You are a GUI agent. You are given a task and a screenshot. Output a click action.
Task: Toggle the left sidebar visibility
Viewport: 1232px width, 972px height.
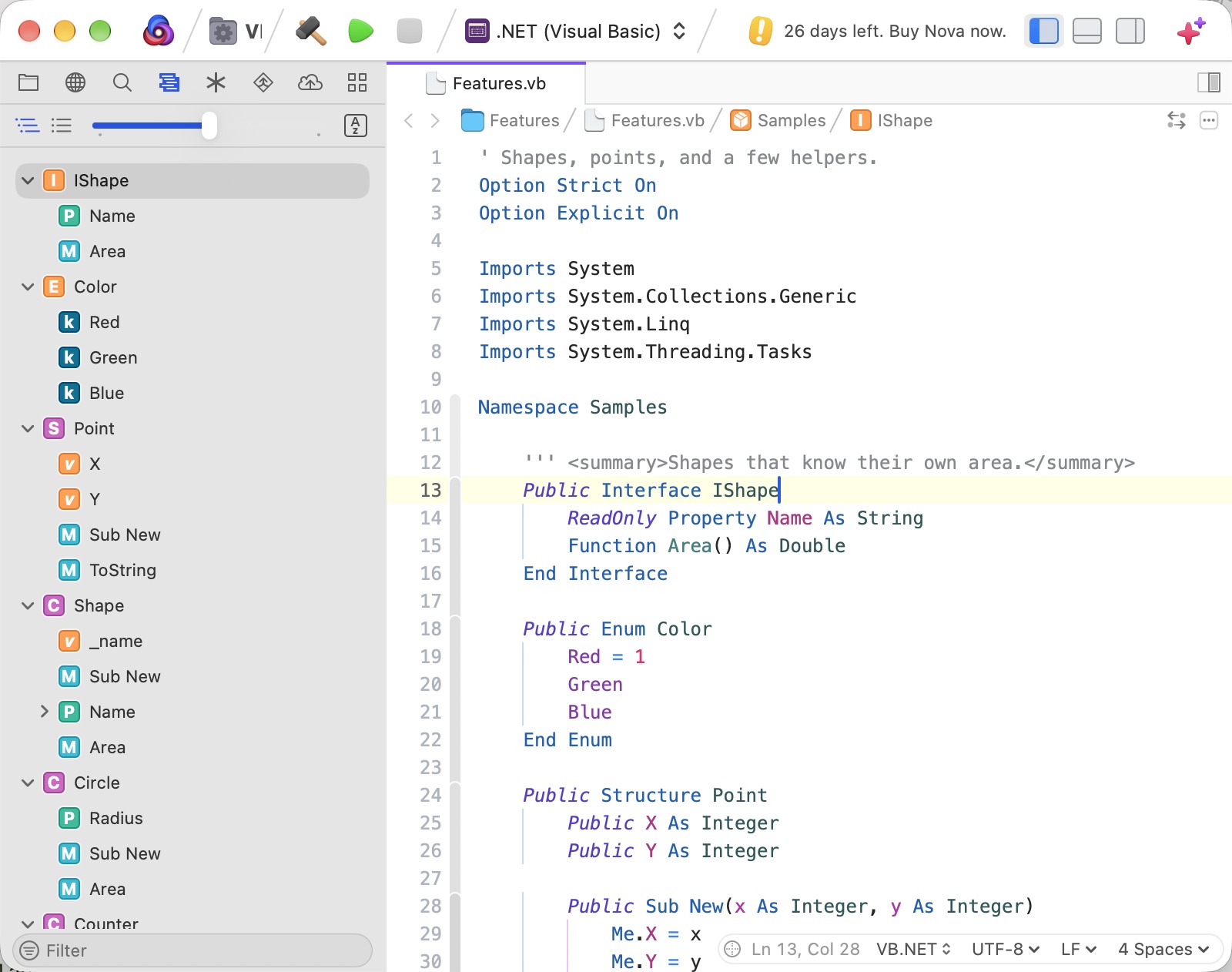pyautogui.click(x=1044, y=32)
